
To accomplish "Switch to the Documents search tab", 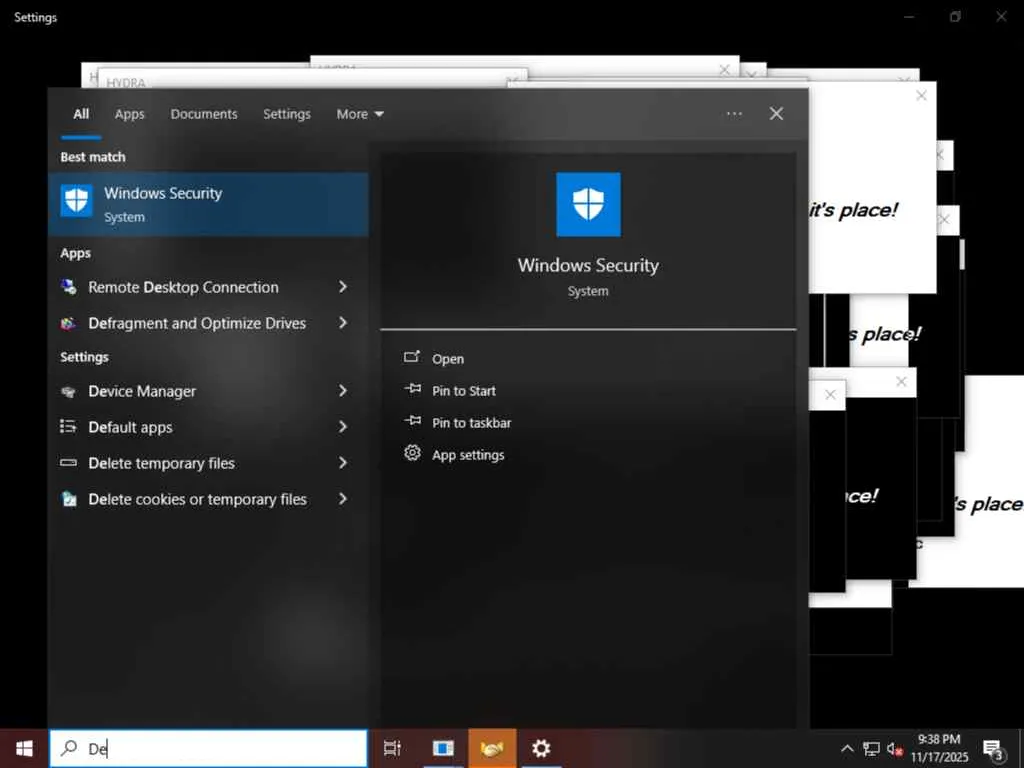I will [x=204, y=114].
